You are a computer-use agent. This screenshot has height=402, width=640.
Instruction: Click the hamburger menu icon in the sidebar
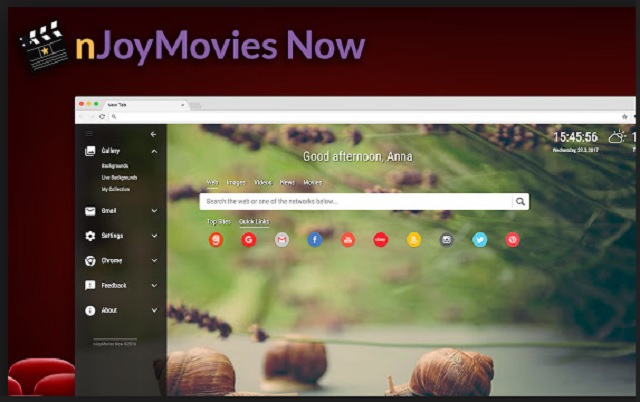coord(89,134)
